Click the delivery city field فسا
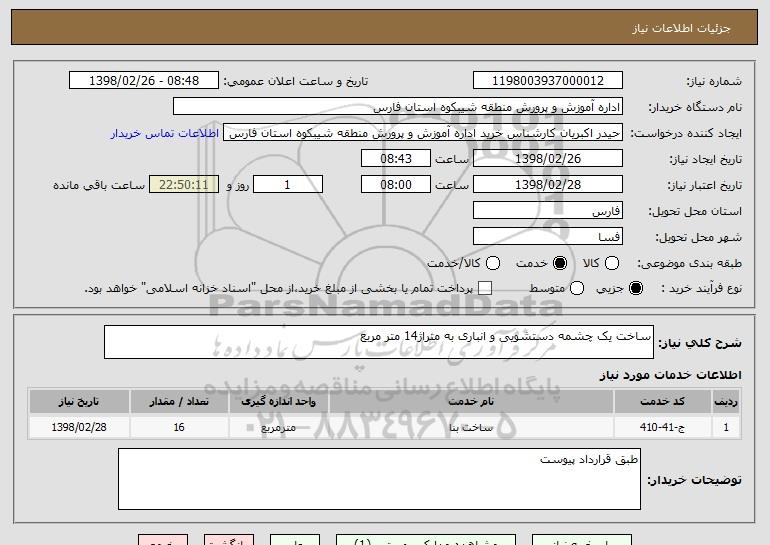The image size is (770, 545). coord(548,237)
